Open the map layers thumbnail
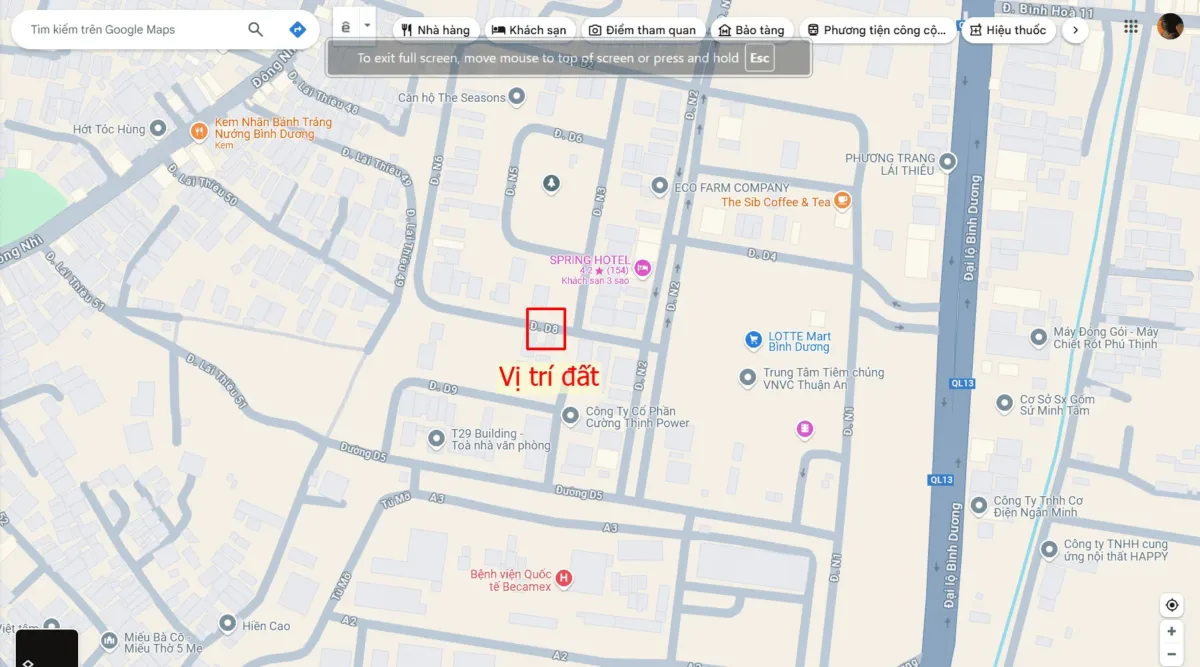1200x667 pixels. click(47, 648)
